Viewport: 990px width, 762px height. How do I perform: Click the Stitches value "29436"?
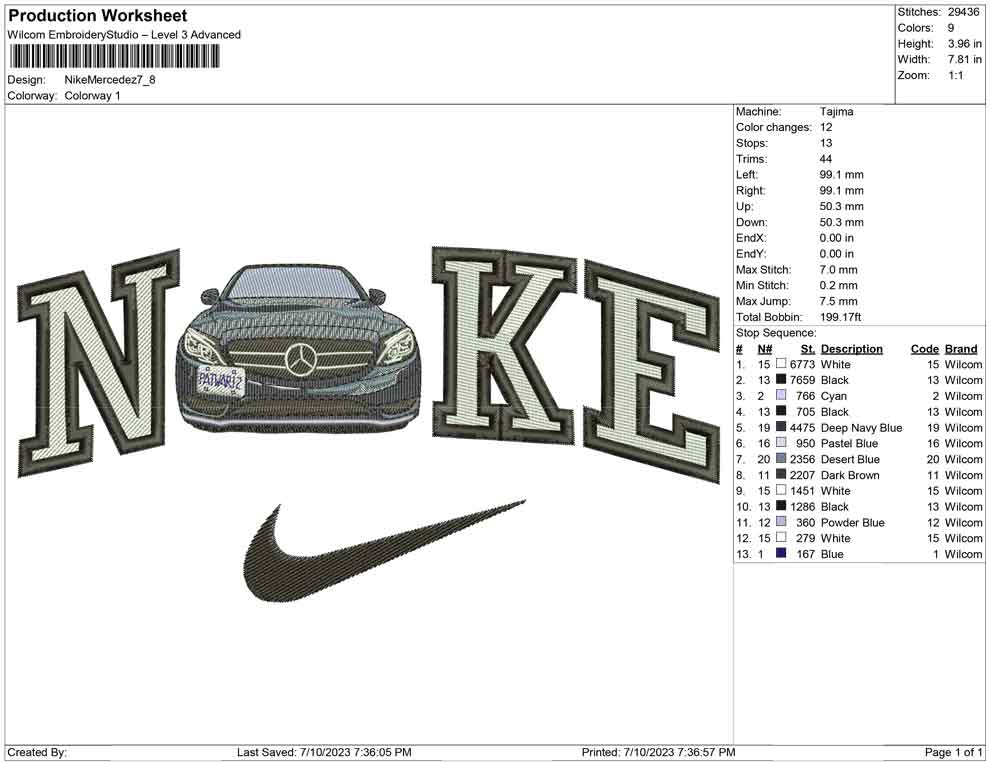click(x=963, y=12)
